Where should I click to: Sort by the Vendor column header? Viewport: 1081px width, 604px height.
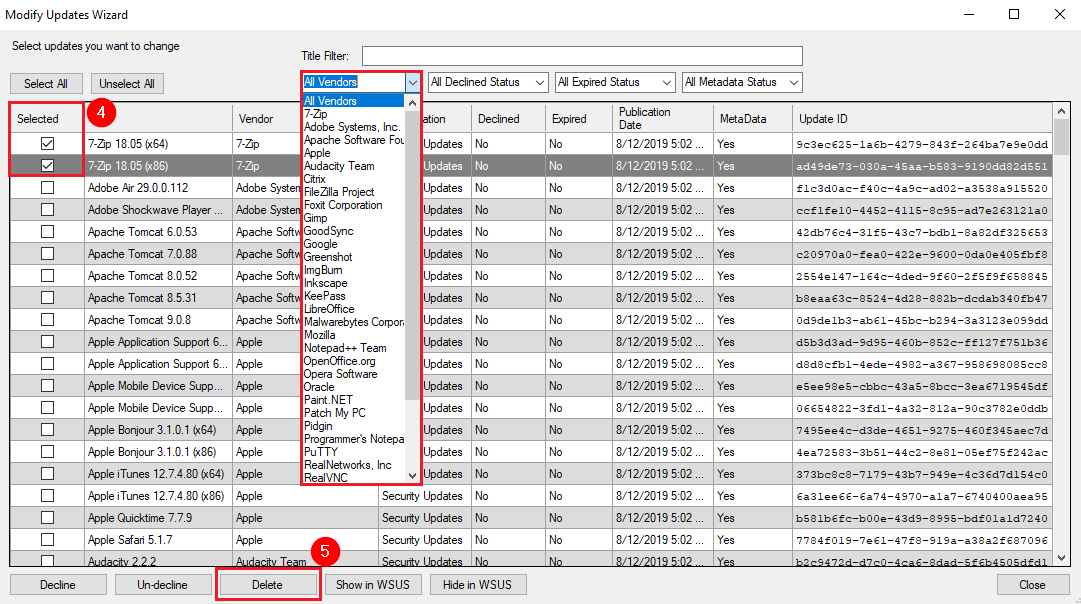point(267,119)
